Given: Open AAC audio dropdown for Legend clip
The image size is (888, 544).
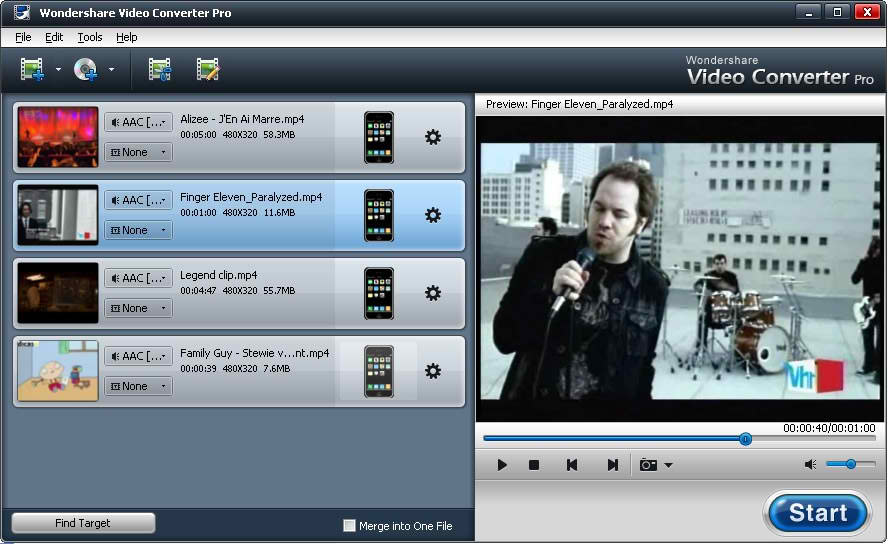Looking at the screenshot, I should tap(138, 278).
